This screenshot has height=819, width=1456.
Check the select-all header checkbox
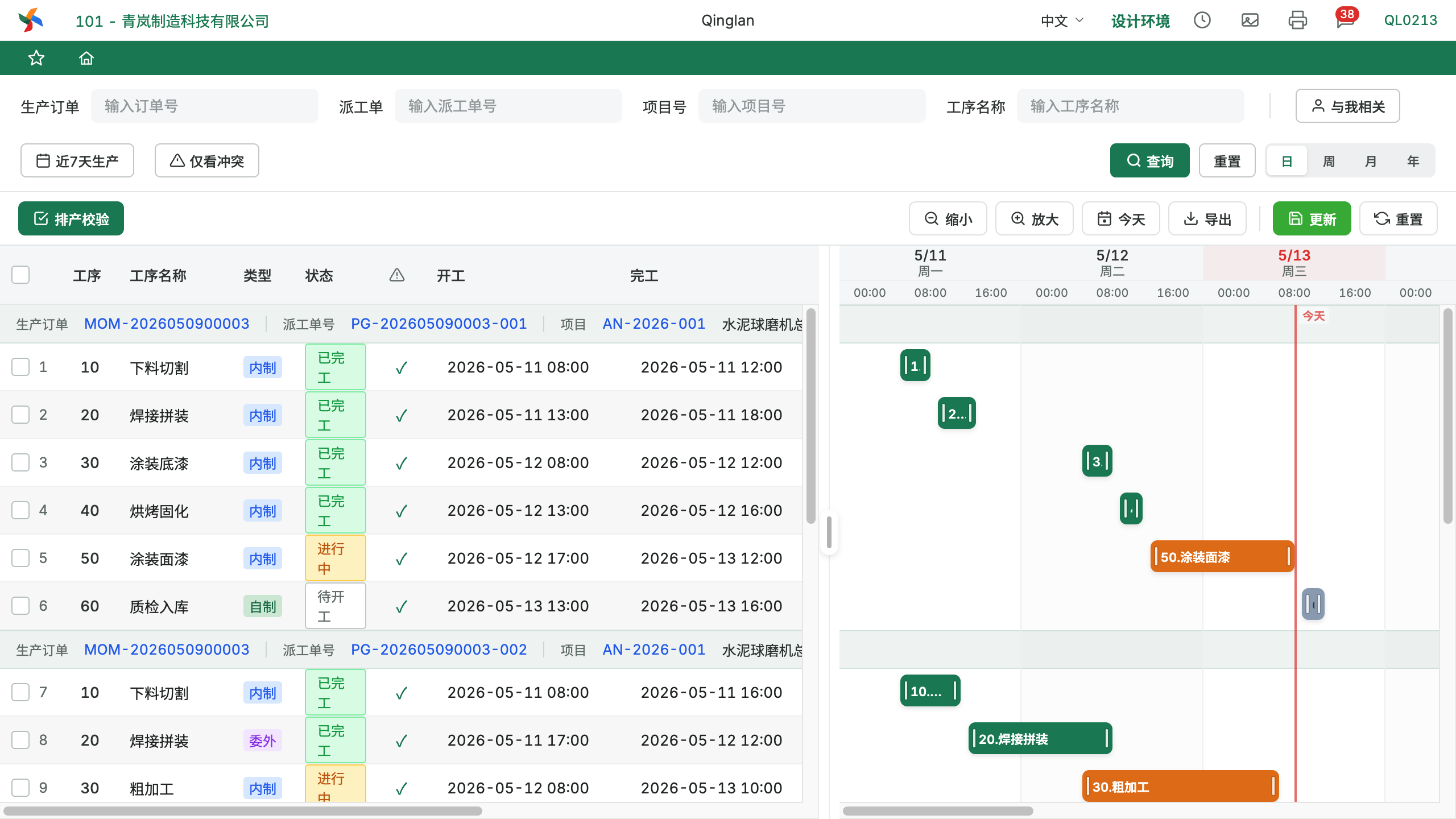click(20, 275)
